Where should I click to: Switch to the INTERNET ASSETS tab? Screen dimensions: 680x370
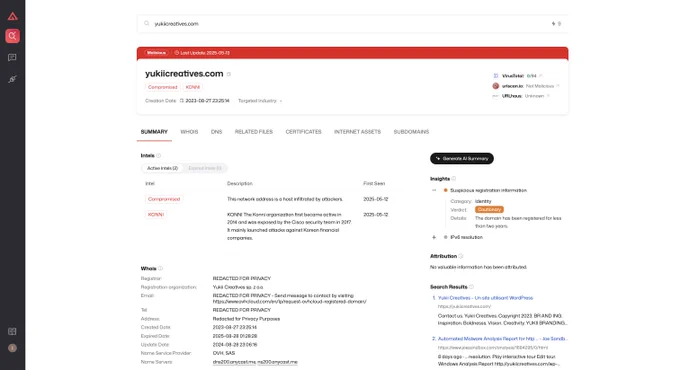357,132
